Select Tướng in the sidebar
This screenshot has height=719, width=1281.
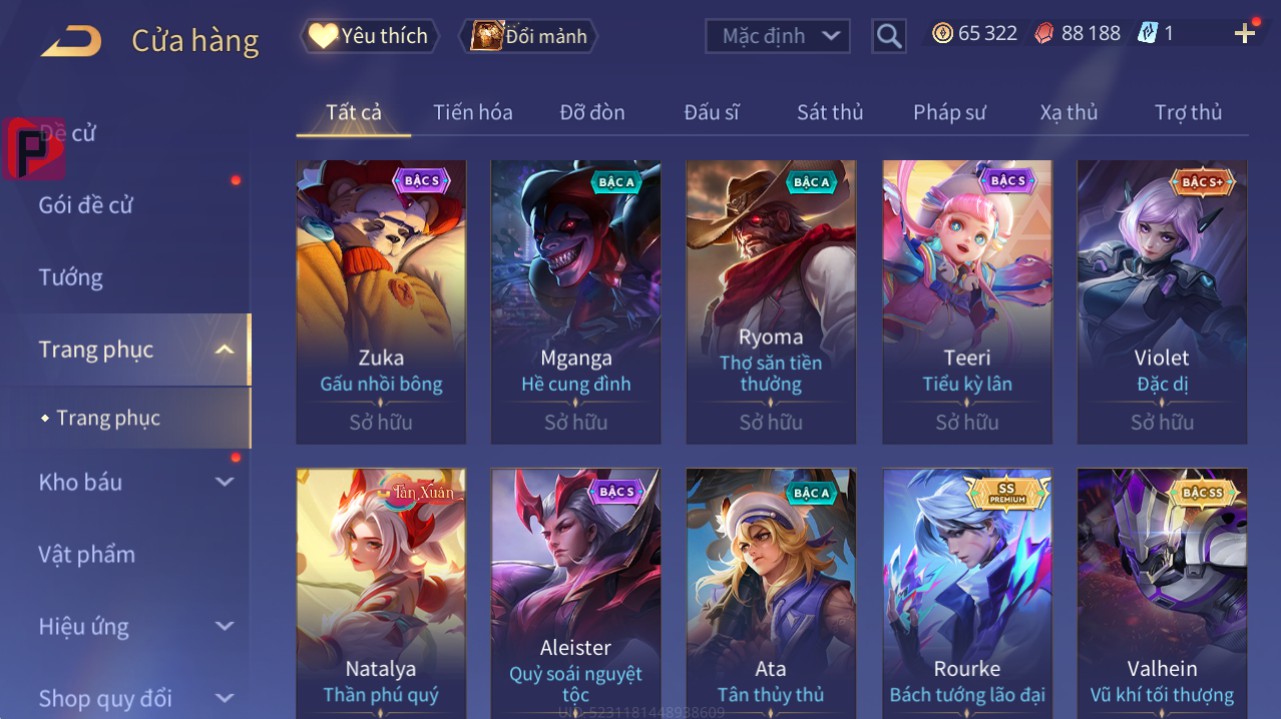(x=71, y=277)
